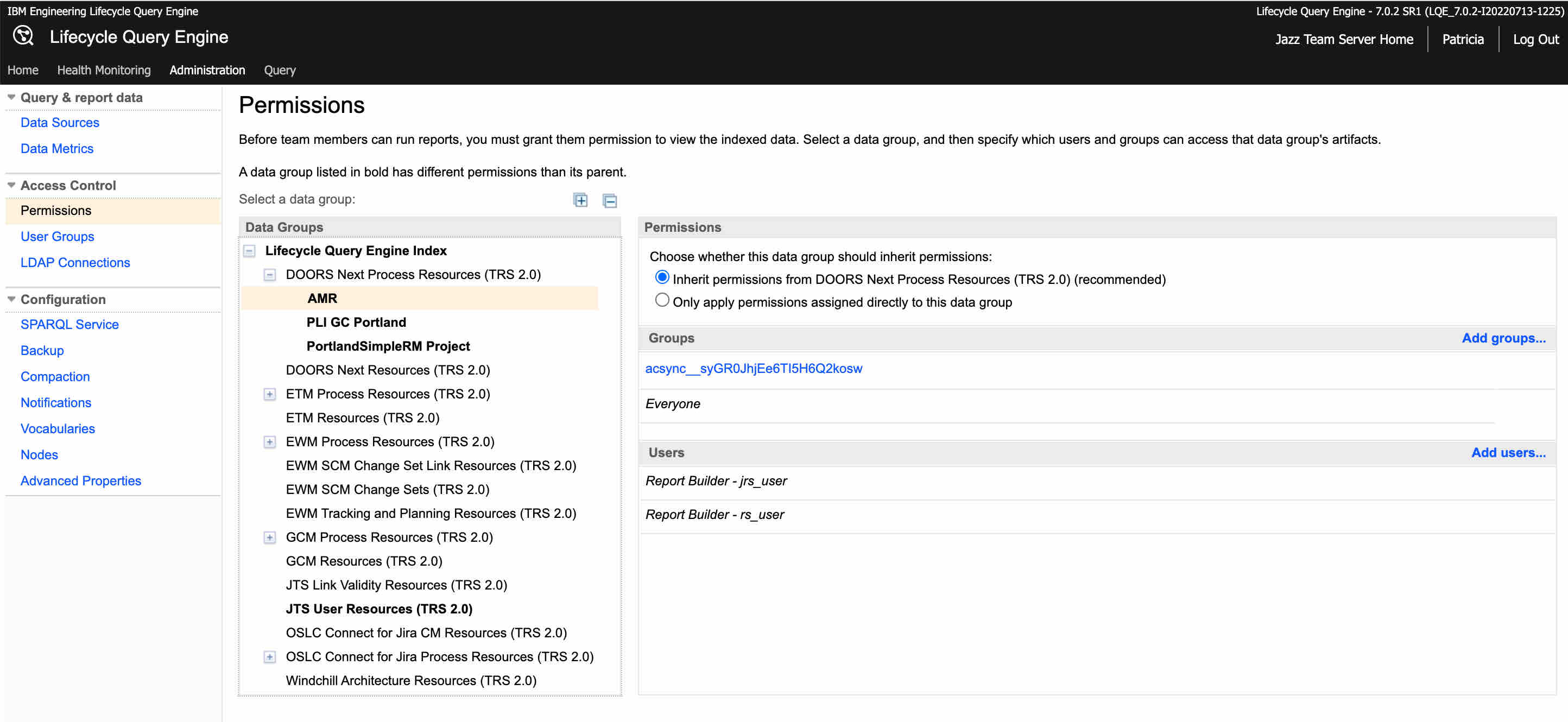Image resolution: width=1568 pixels, height=722 pixels.
Task: Collapse Lifecycle Query Engine Index node
Action: tap(250, 251)
